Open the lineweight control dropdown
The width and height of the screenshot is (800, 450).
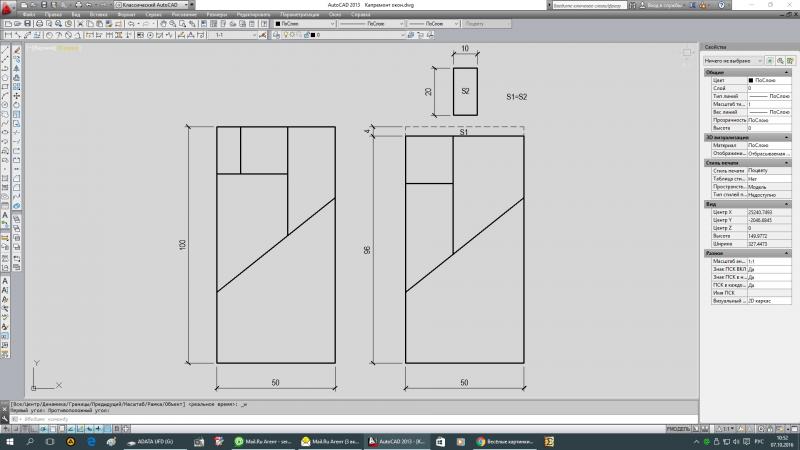tap(433, 23)
